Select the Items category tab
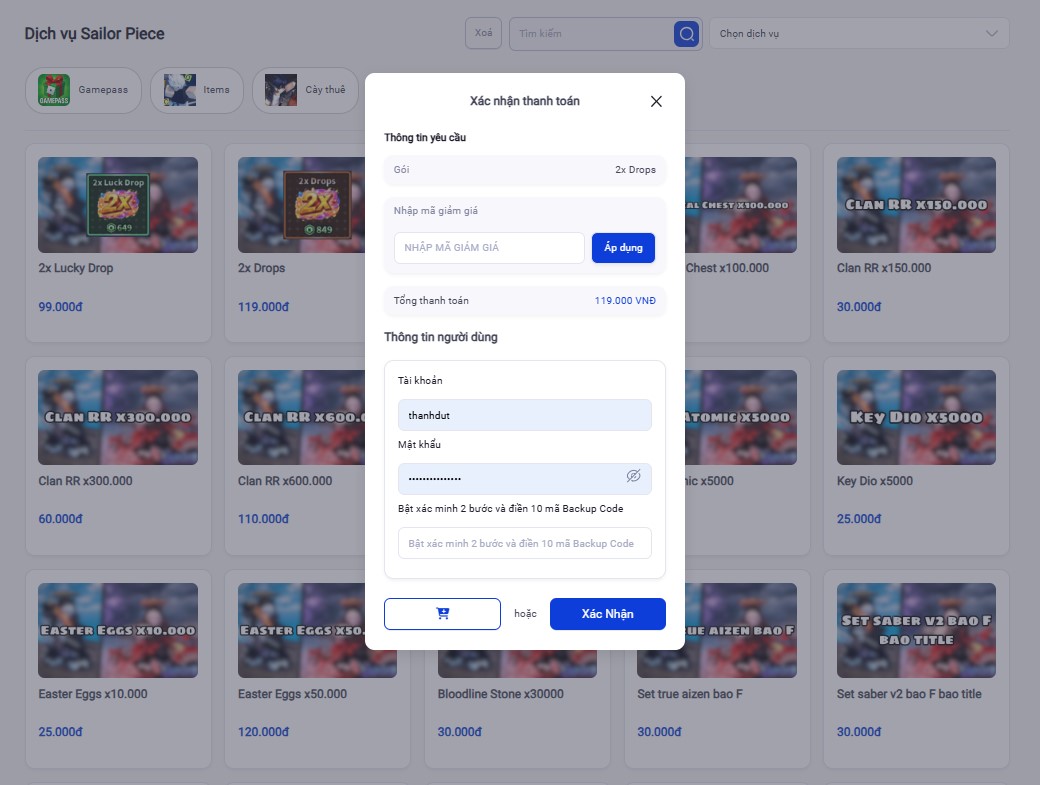This screenshot has width=1040, height=785. click(x=197, y=90)
